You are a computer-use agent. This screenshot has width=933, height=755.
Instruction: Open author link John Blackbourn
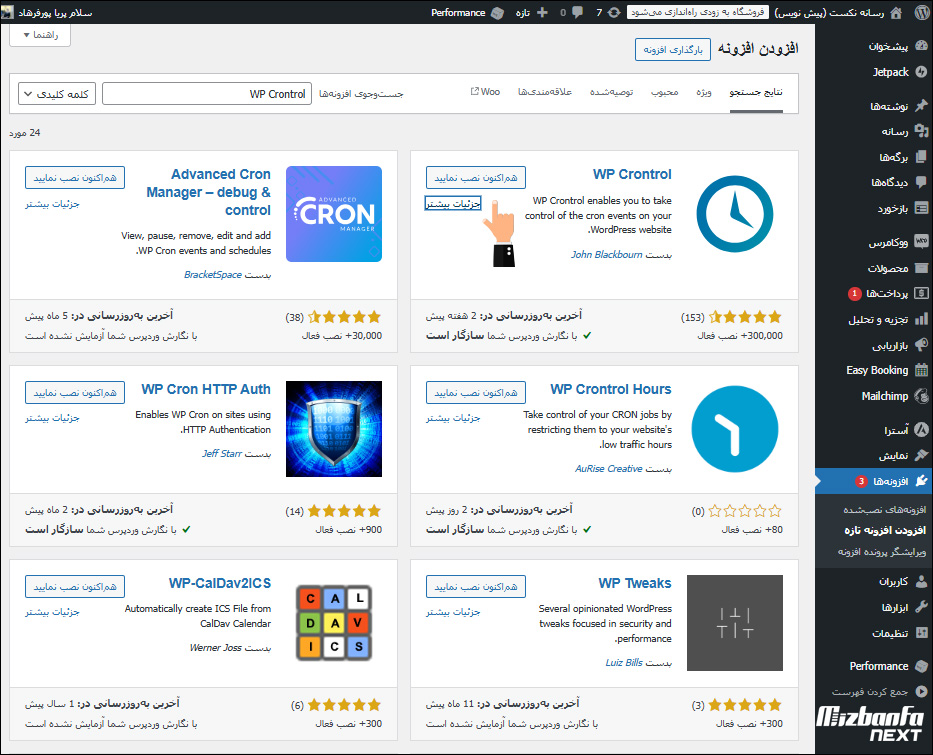[607, 255]
